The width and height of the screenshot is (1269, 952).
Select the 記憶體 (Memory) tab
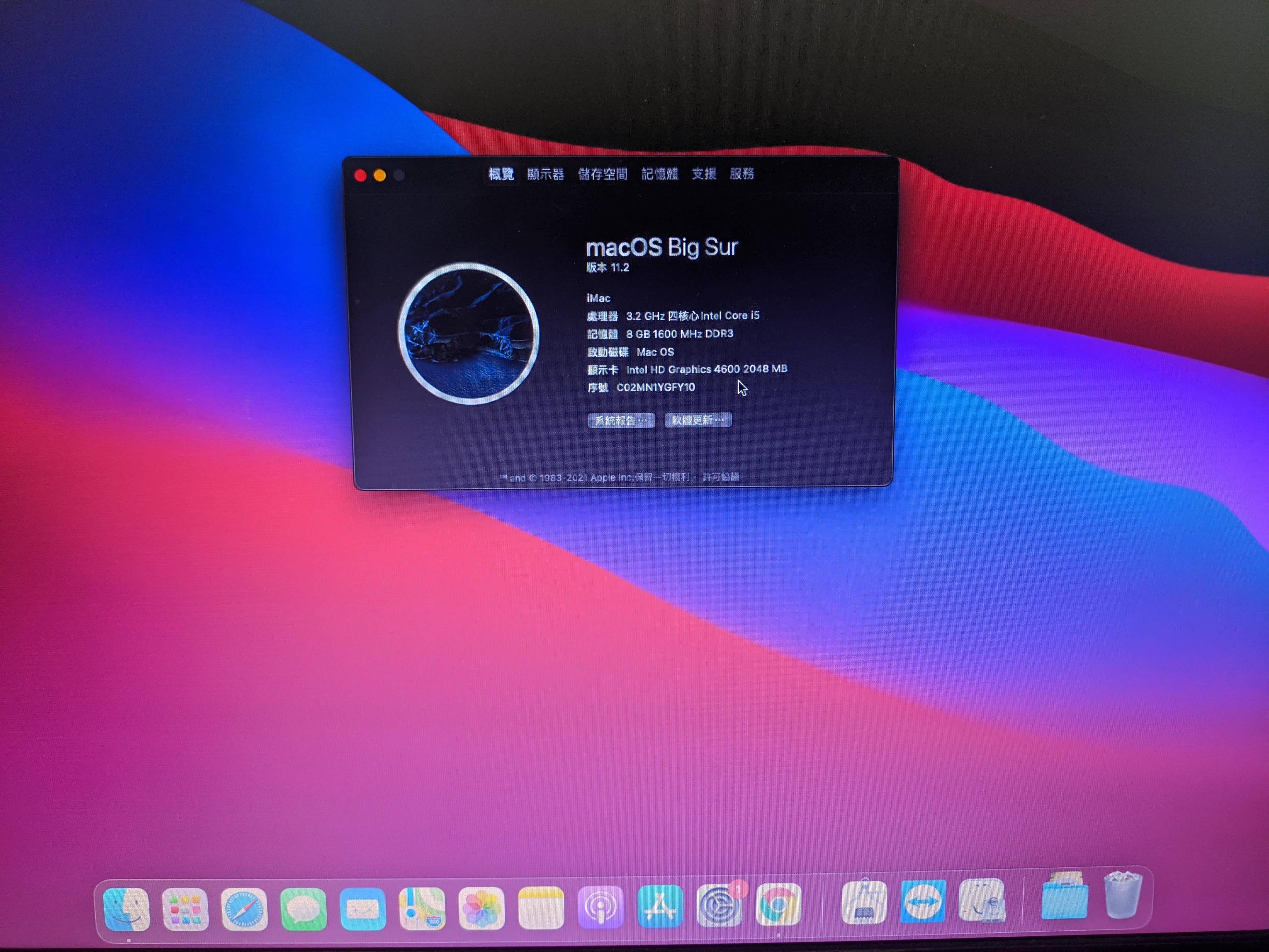coord(660,174)
